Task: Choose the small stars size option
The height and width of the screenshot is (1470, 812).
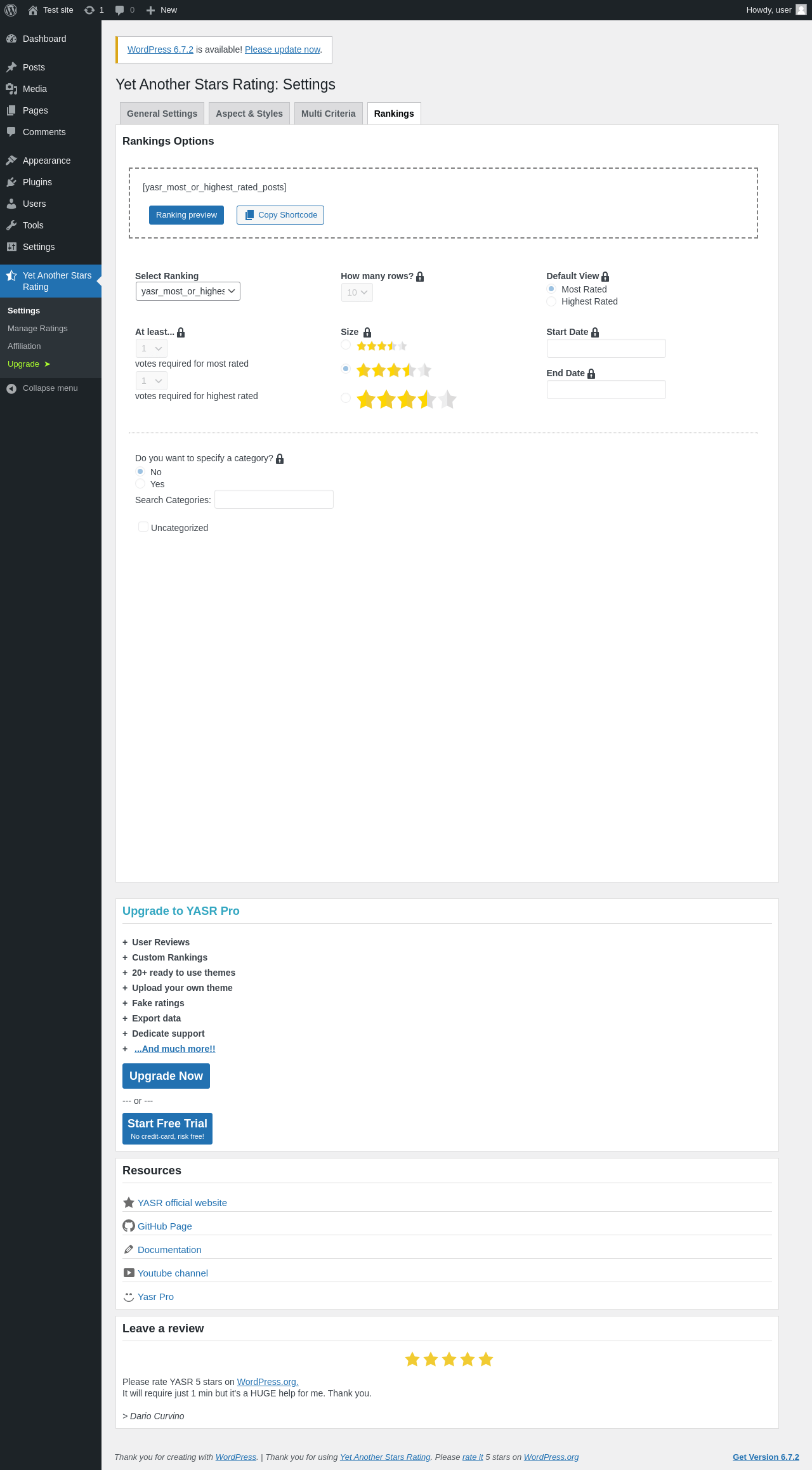Action: point(346,345)
